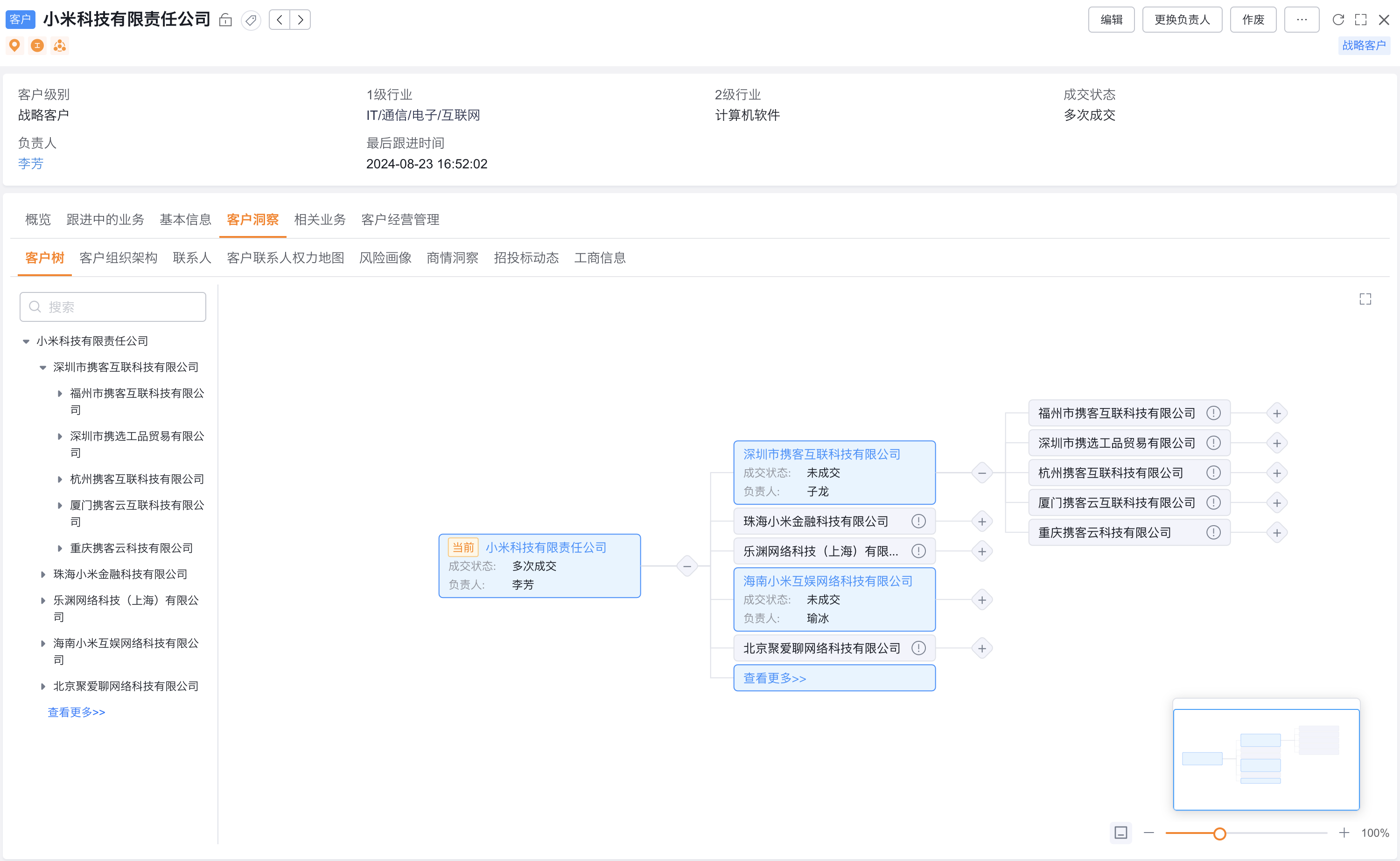
Task: Refresh the customer detail page
Action: click(x=1338, y=20)
